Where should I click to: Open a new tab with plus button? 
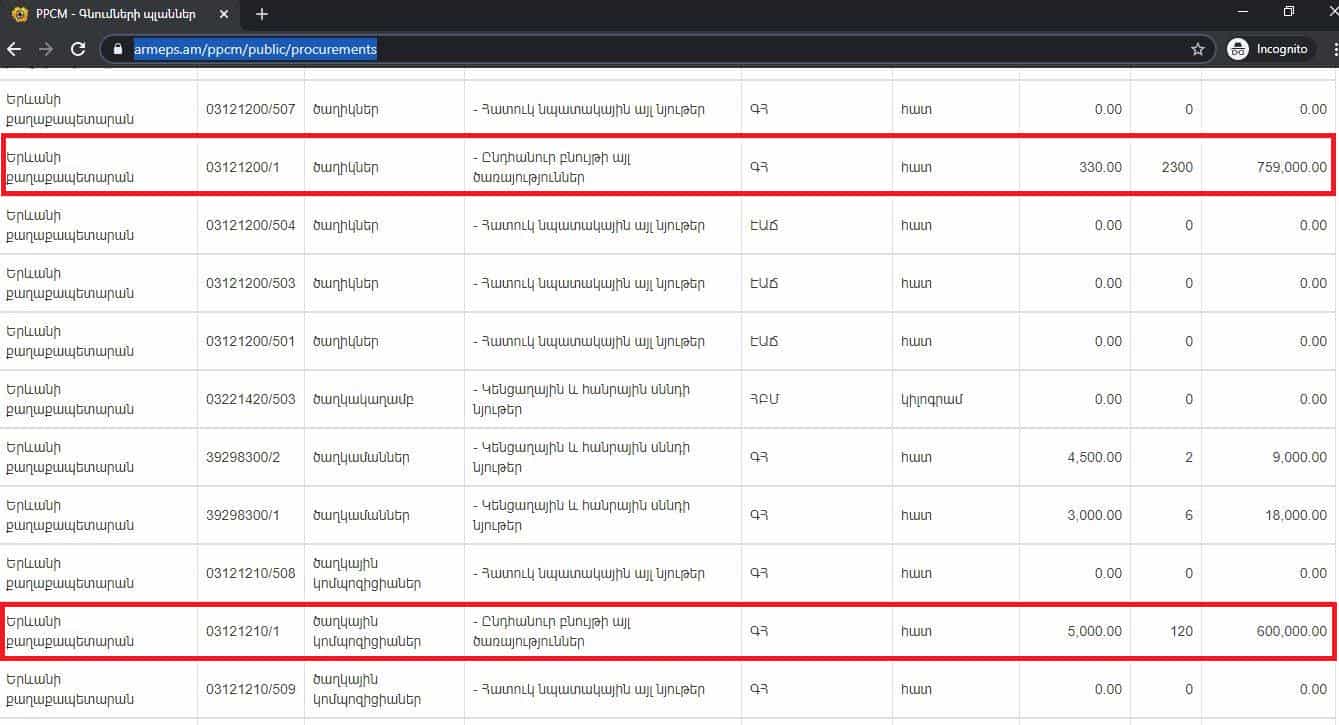(262, 14)
